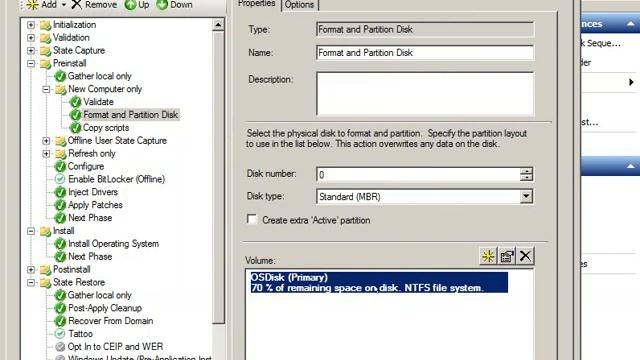
Task: Expand the State Capture folder
Action: point(31,51)
